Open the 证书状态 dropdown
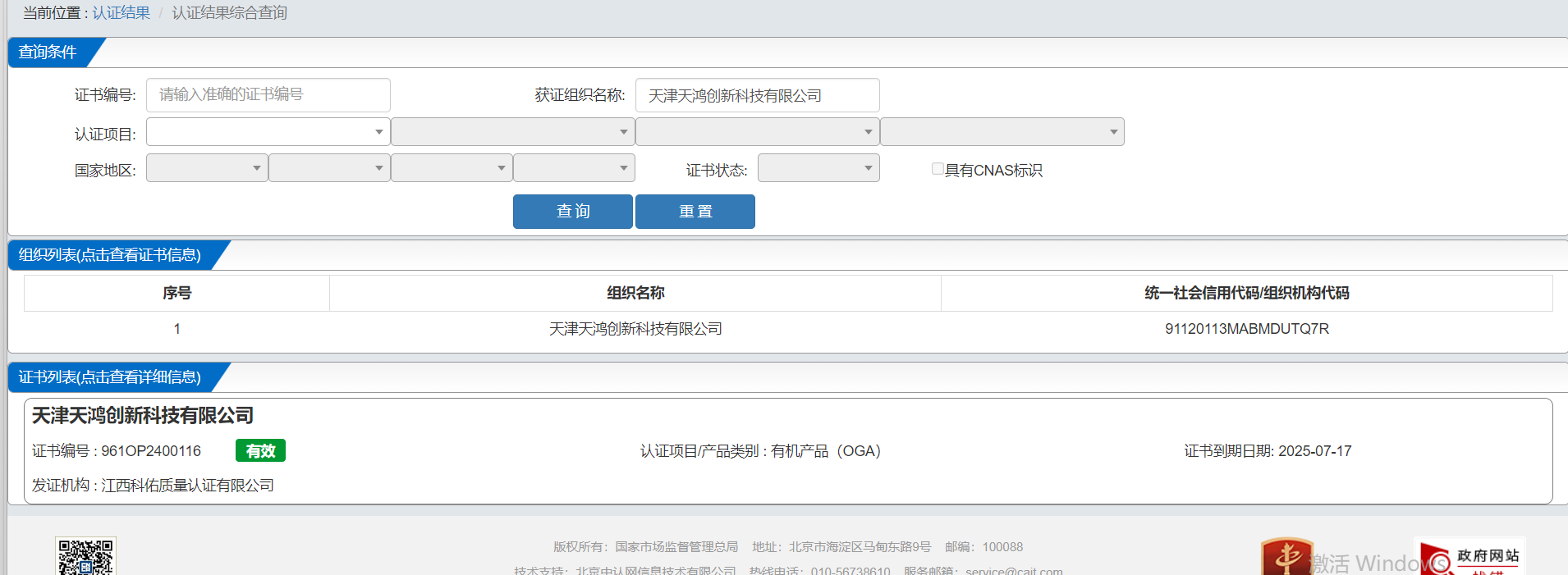 818,168
